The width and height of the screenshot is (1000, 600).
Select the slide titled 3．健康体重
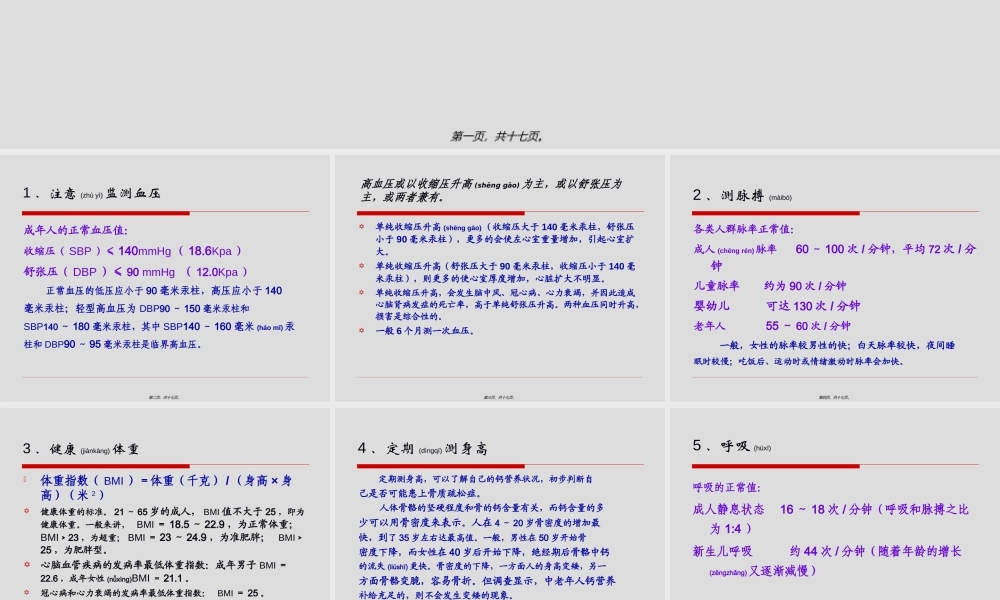coord(165,510)
